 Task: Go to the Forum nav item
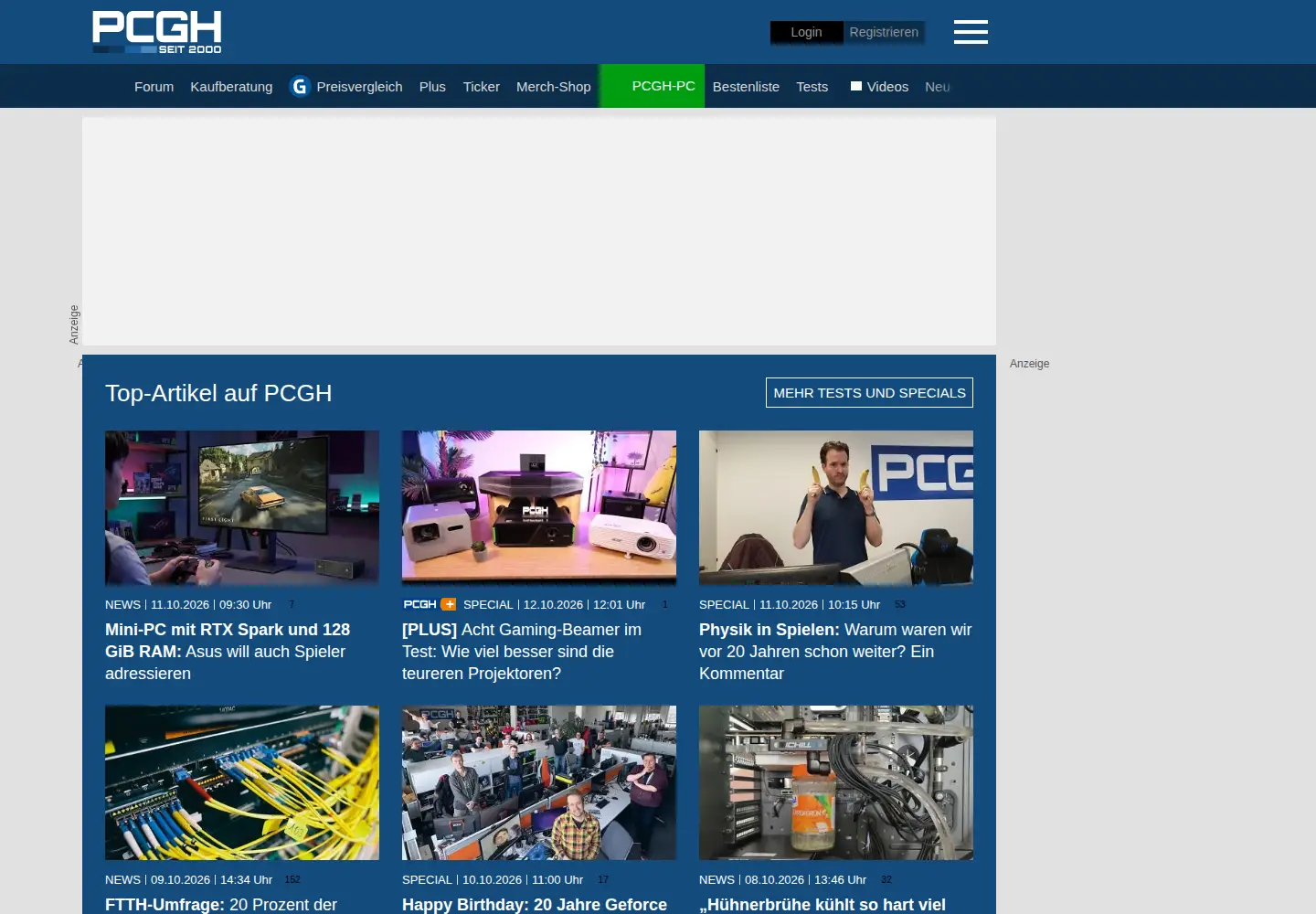(154, 87)
